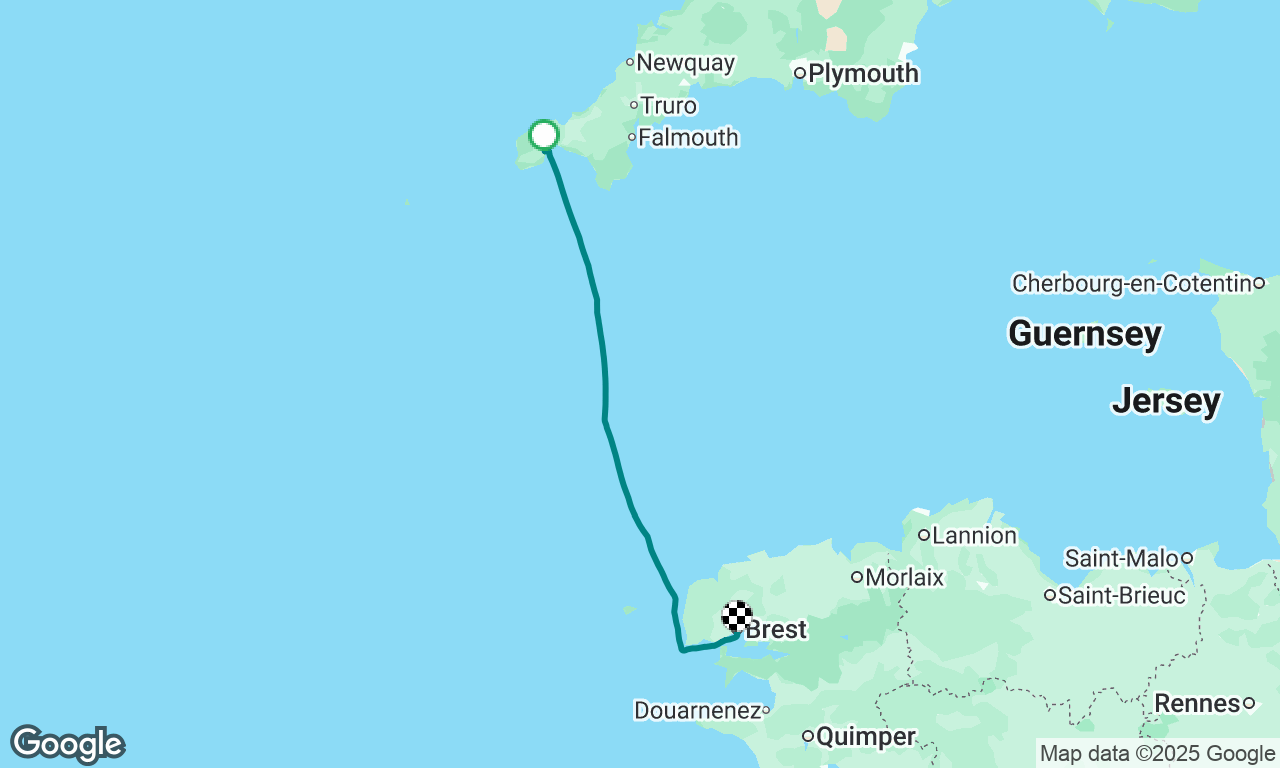Viewport: 1280px width, 768px height.
Task: Select the Brest city label
Action: click(x=777, y=630)
